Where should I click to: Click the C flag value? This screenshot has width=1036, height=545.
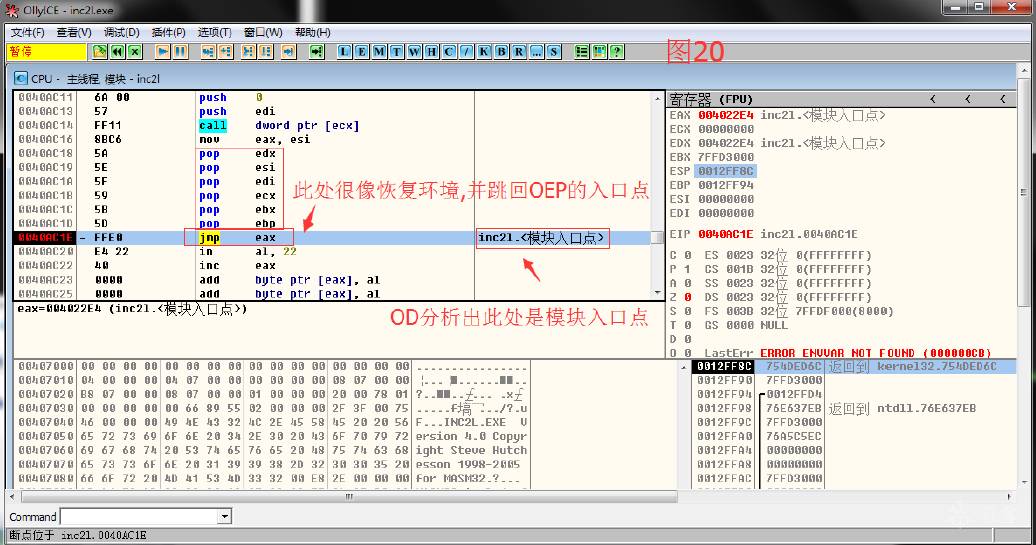pyautogui.click(x=688, y=255)
